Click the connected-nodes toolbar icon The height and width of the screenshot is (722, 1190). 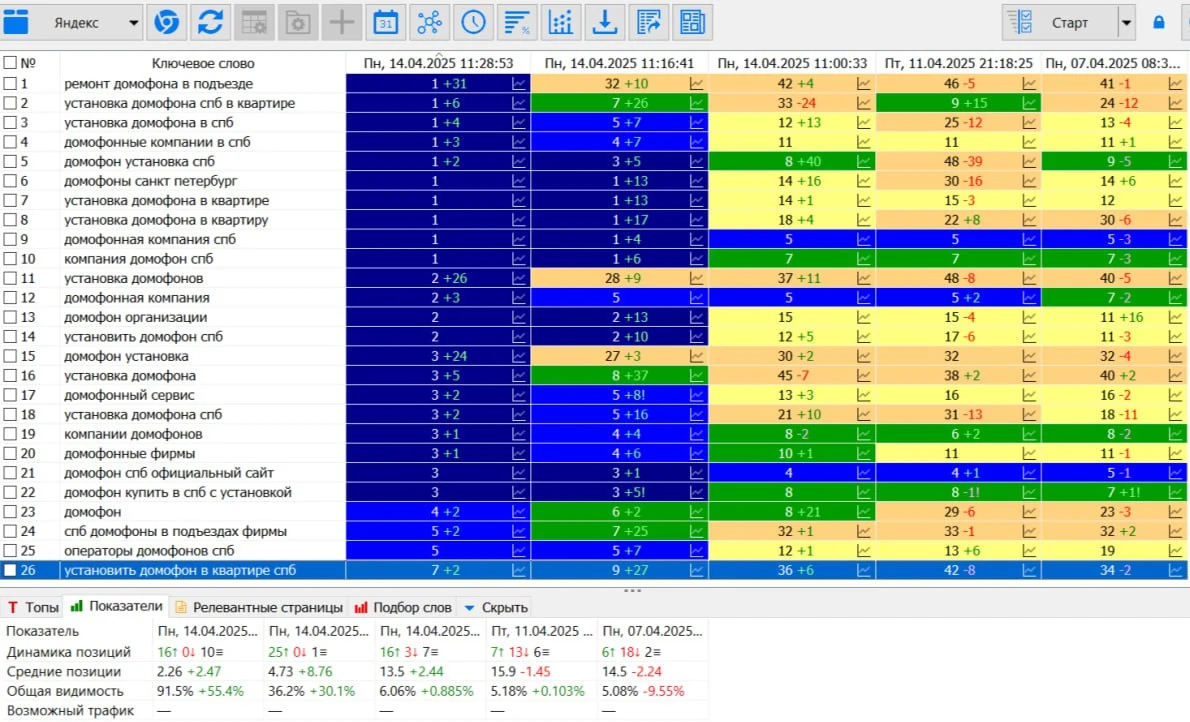tap(430, 22)
